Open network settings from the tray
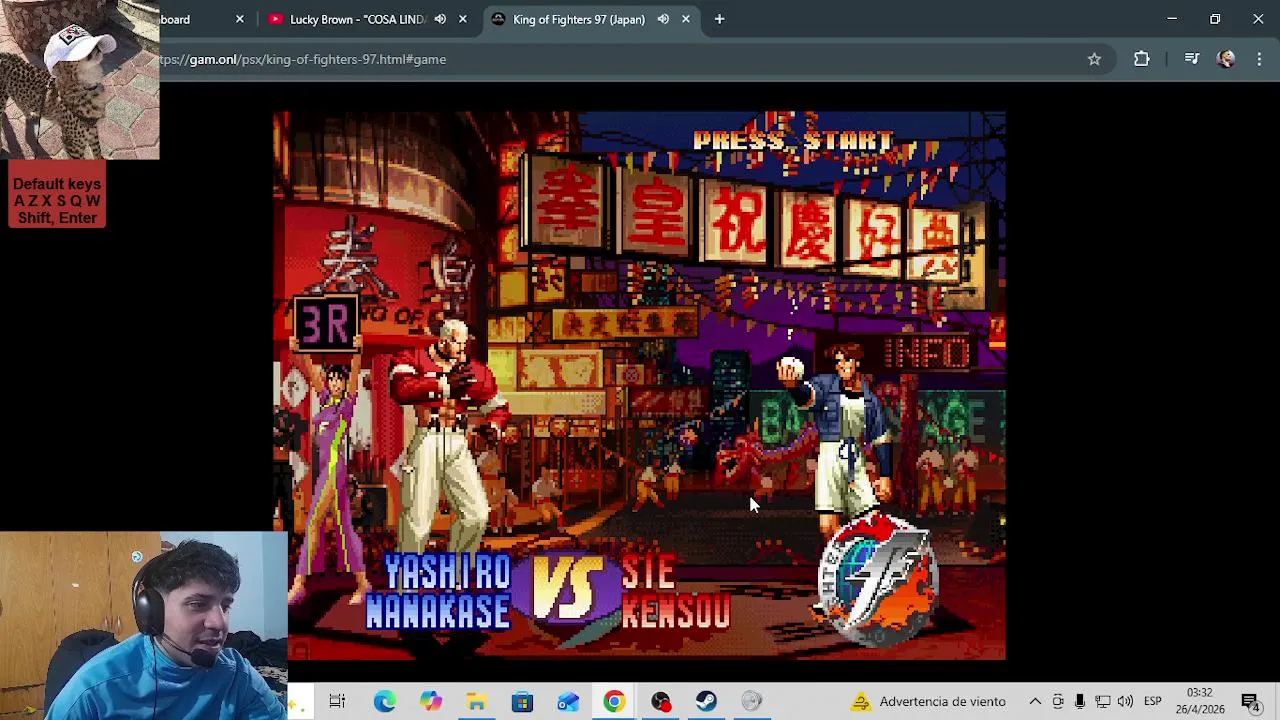The image size is (1280, 720). pyautogui.click(x=1102, y=702)
